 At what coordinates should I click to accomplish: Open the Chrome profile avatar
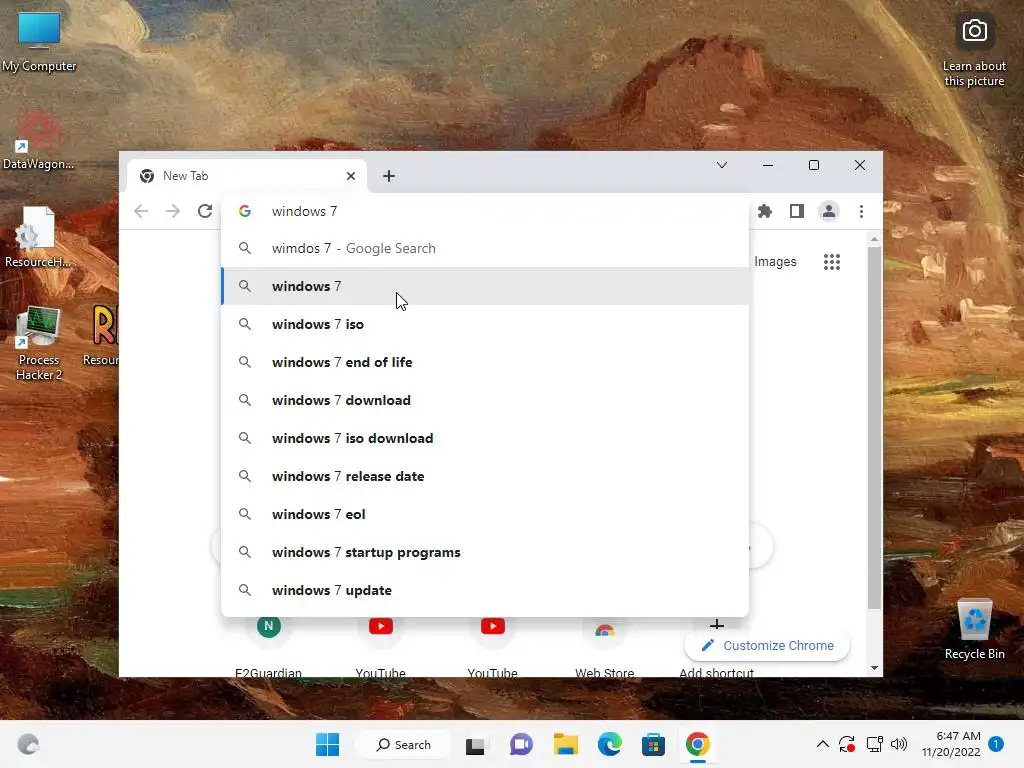tap(829, 211)
